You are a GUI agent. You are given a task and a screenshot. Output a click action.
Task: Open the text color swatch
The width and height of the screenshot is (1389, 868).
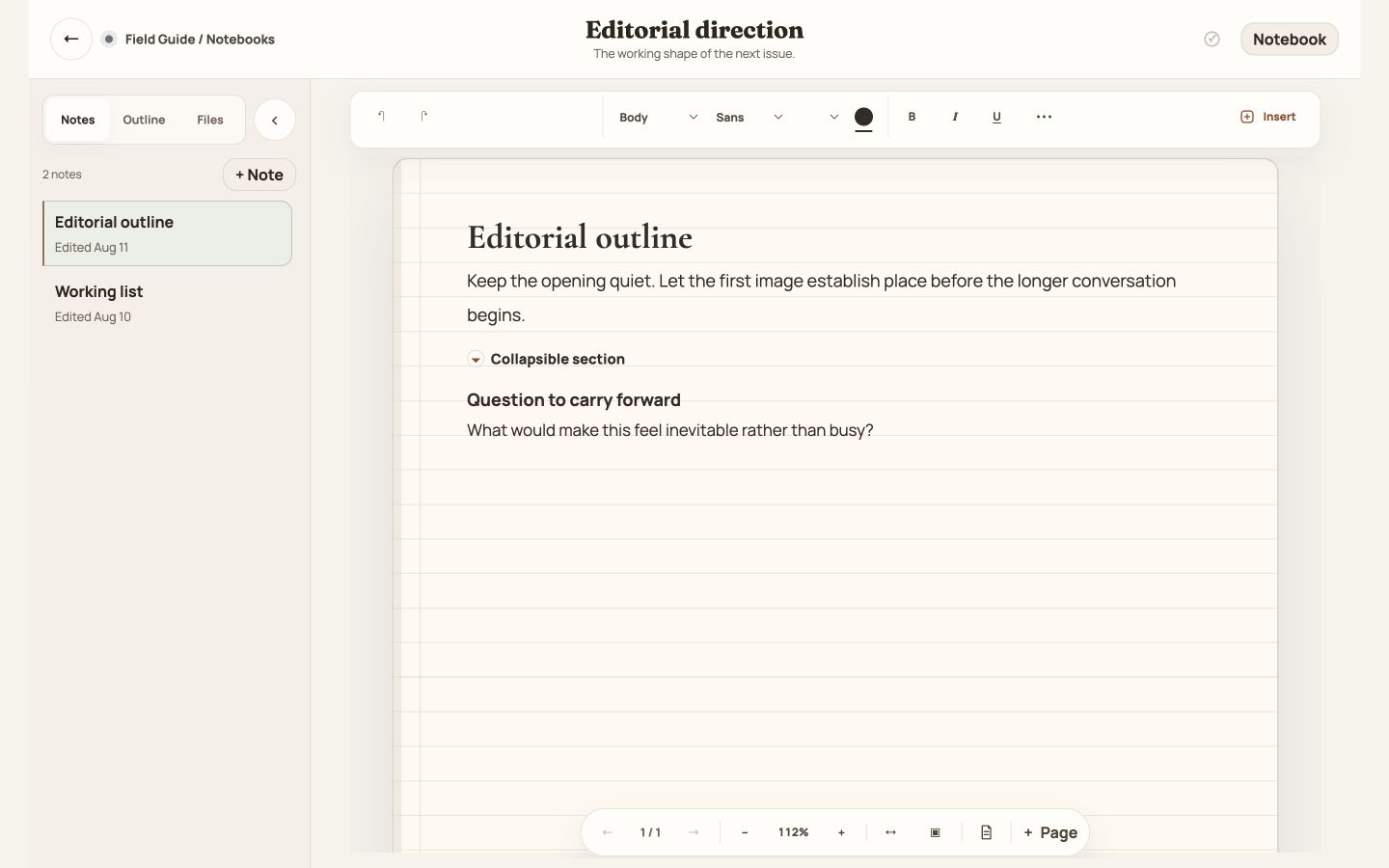coord(864,118)
